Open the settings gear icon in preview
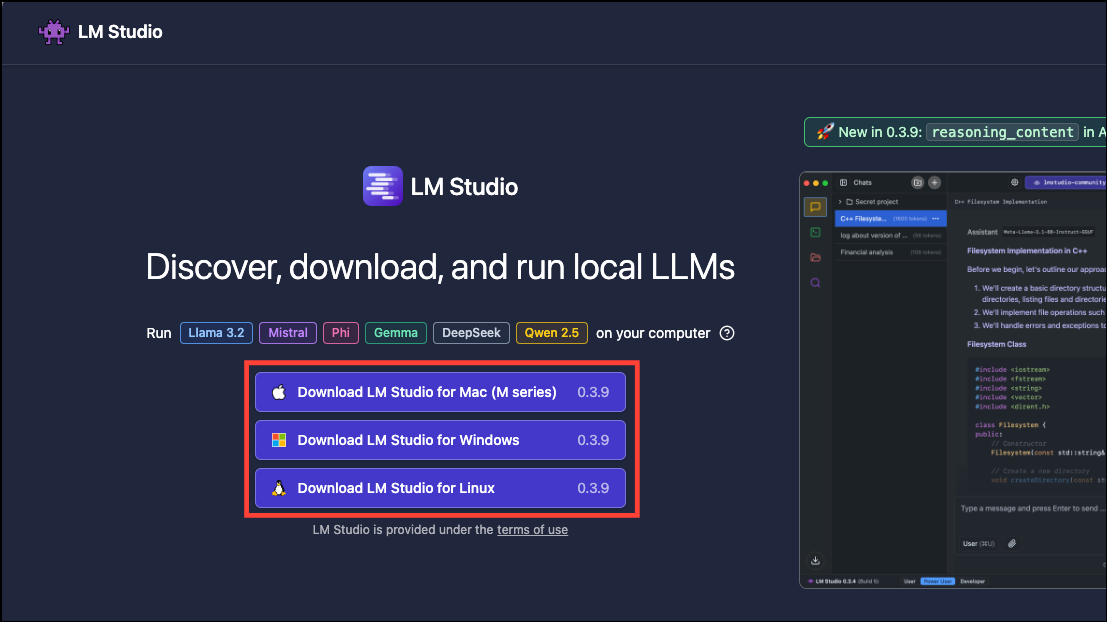 (1015, 182)
